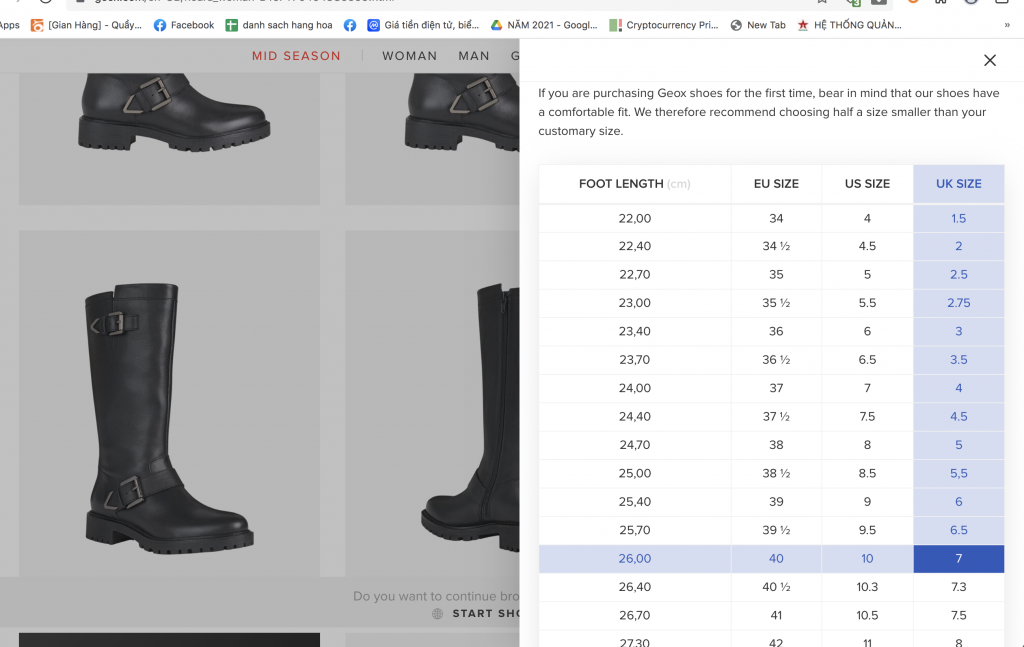Click the side-zip boot product image
Viewport: 1024px width, 647px height.
432,403
